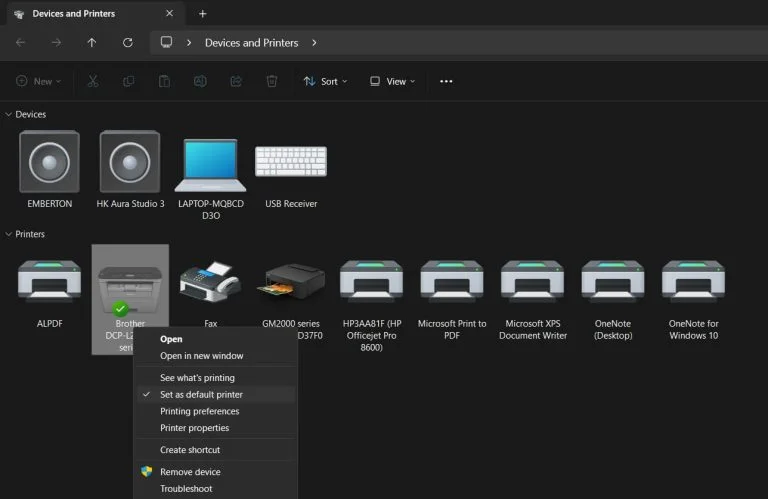Click the Paste clipboard icon
The height and width of the screenshot is (499, 768).
[164, 81]
